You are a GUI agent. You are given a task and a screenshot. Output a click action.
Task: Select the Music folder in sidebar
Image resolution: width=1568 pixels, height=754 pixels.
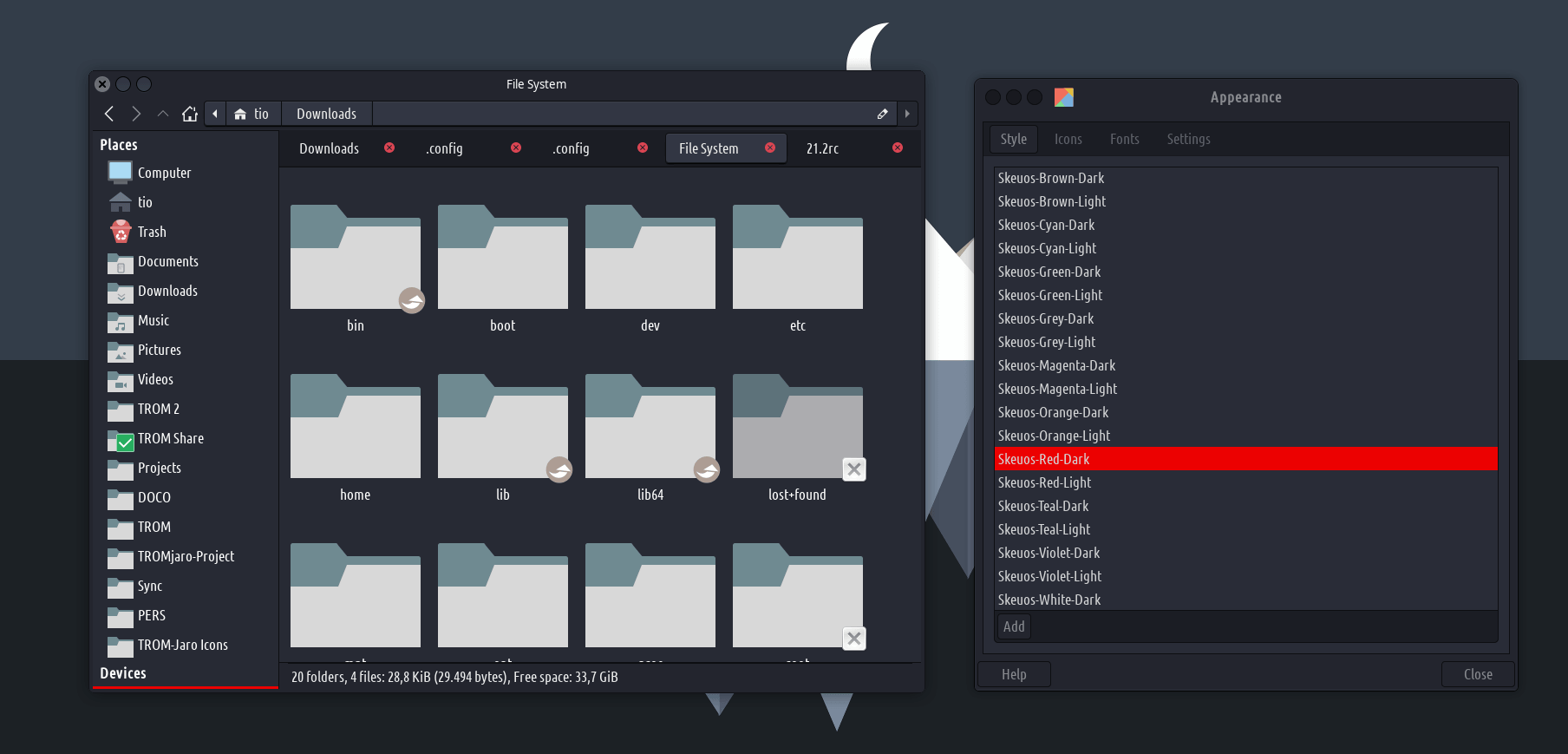coord(153,320)
